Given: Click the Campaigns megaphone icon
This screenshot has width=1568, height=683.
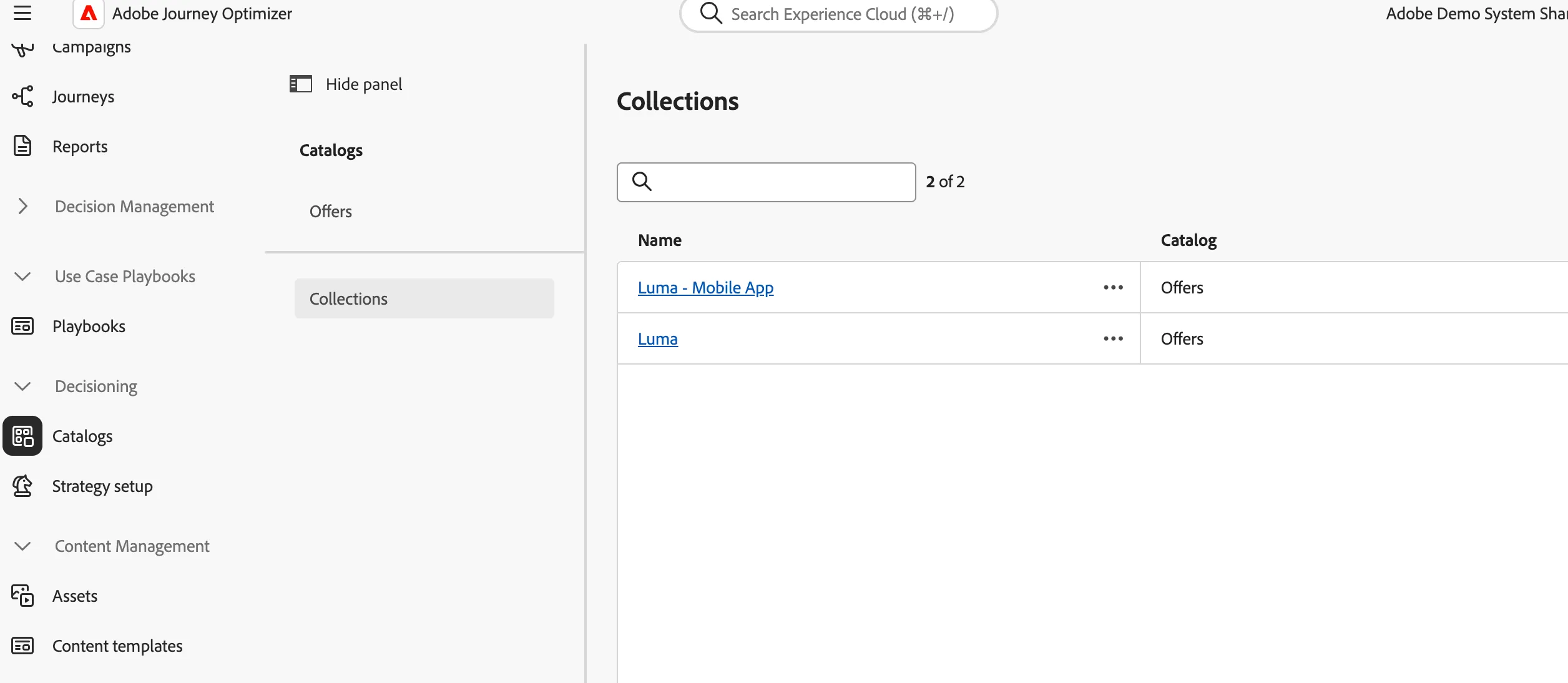Looking at the screenshot, I should pos(22,49).
